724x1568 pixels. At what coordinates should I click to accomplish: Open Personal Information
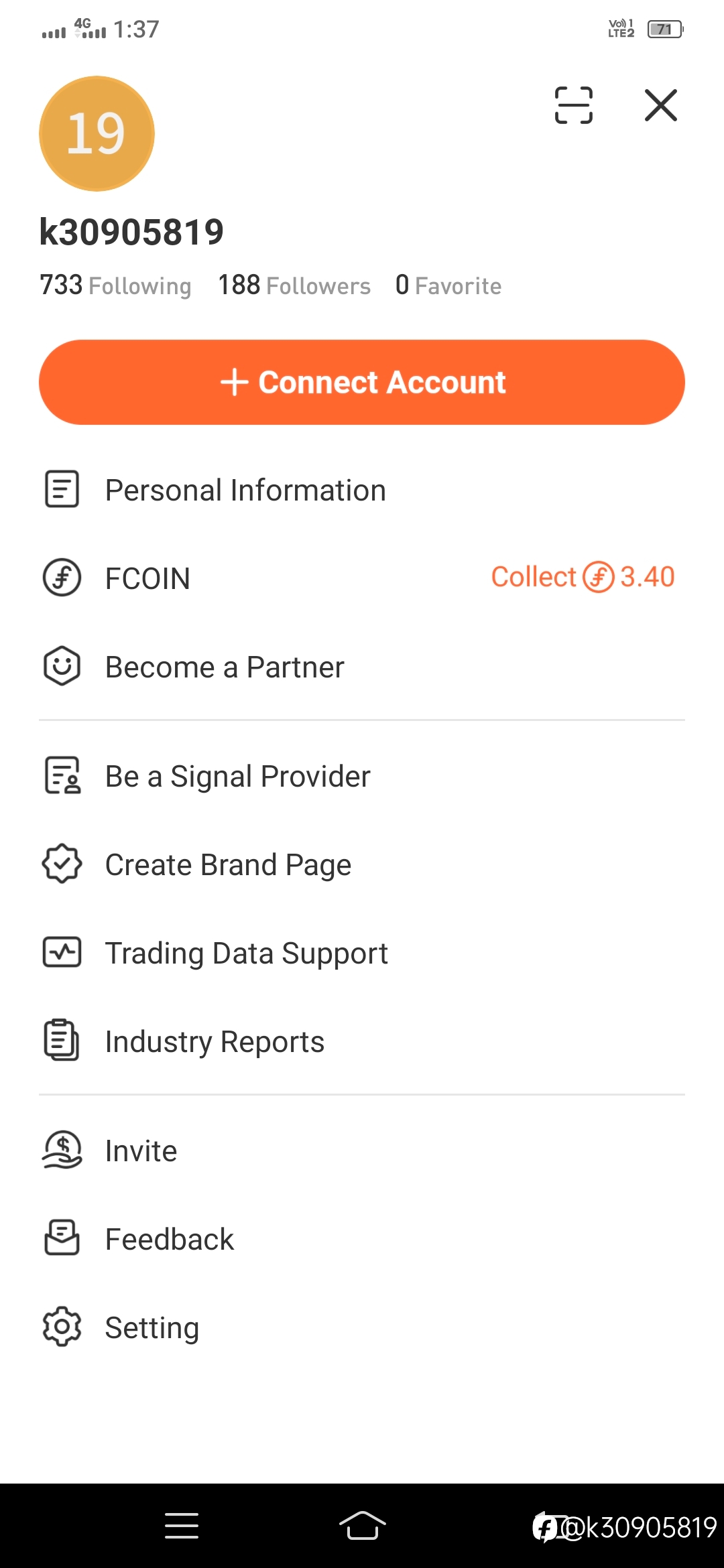(x=362, y=490)
